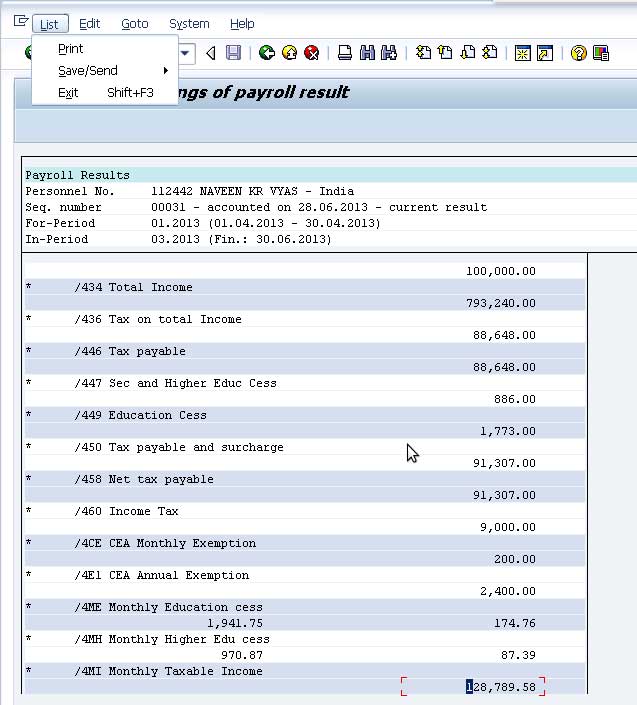Select the /460 Income Tax row
This screenshot has width=637, height=705.
coord(305,511)
